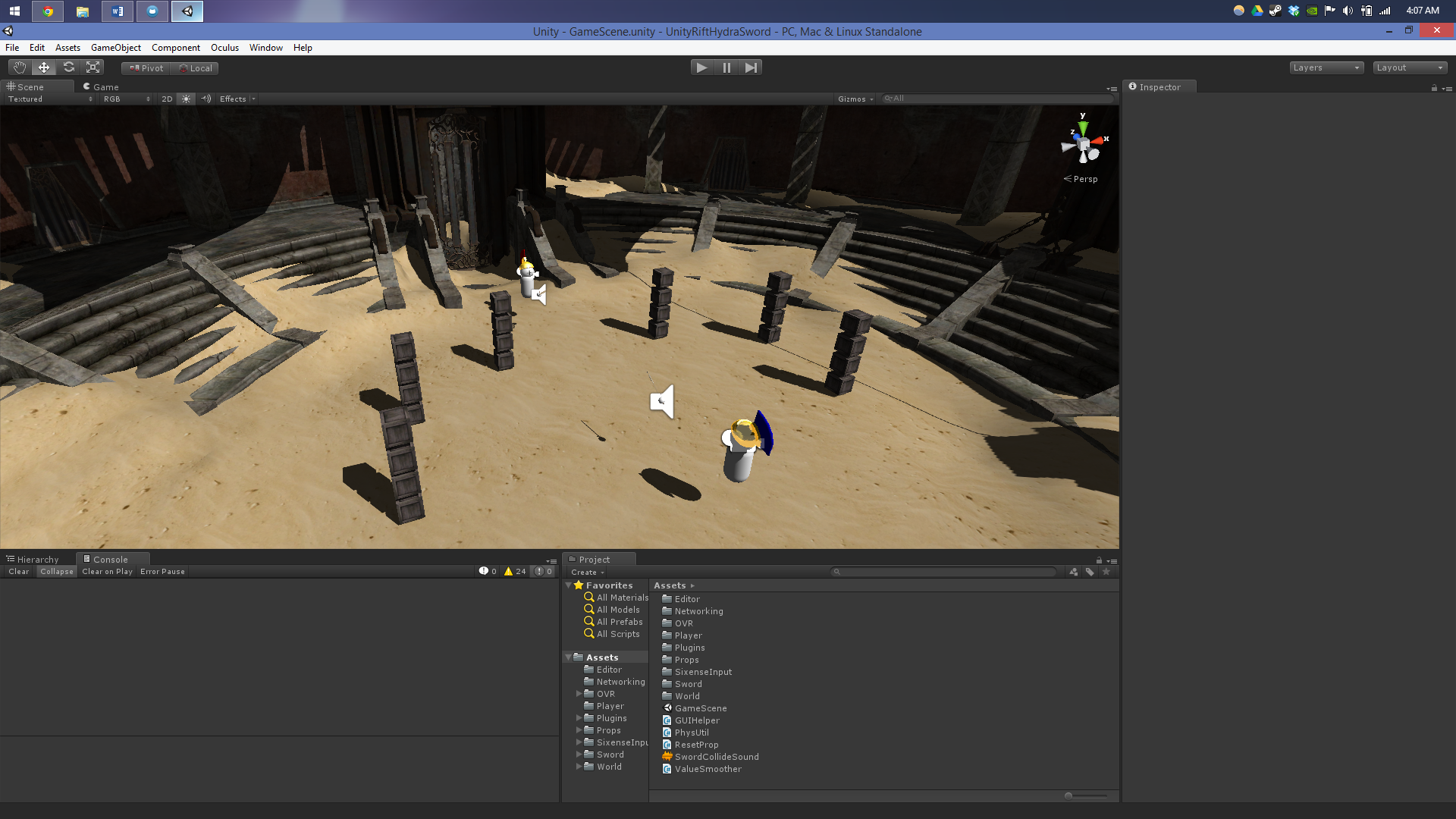Expand the Plugins folder in tree
Screen dimensions: 1456x819
click(x=579, y=718)
